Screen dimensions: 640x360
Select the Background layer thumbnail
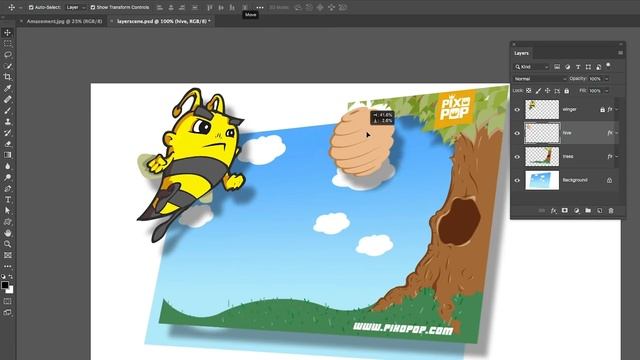click(542, 180)
